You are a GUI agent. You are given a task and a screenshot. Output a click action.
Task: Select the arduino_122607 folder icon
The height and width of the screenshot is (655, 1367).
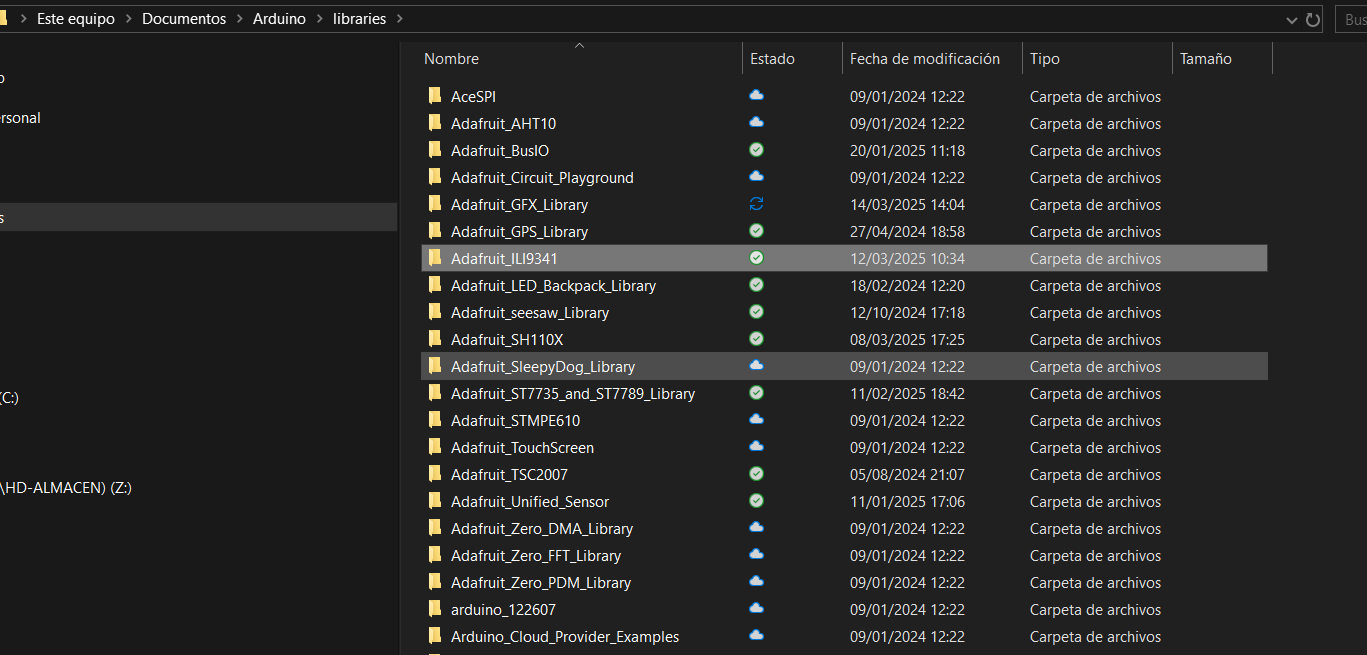coord(435,609)
